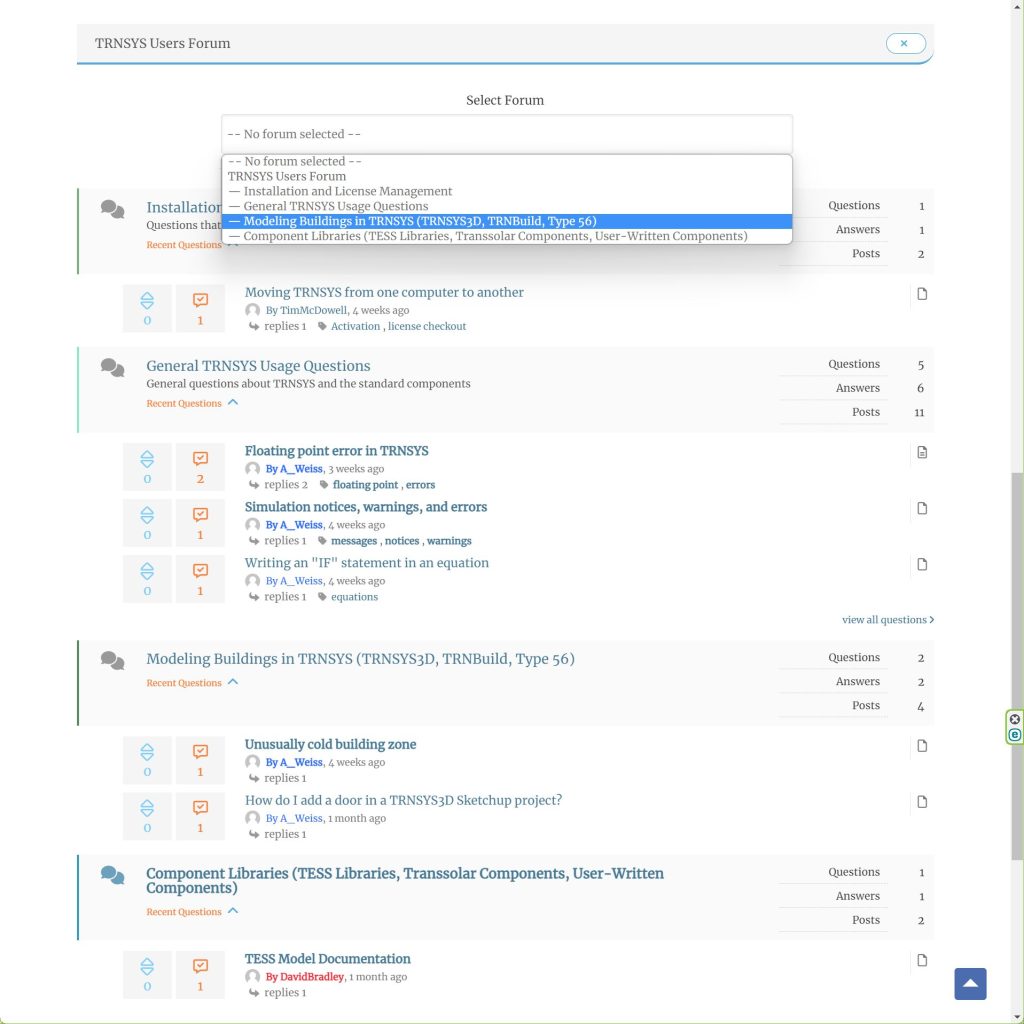
Task: Click vote icon beside add a door question
Action: click(147, 808)
